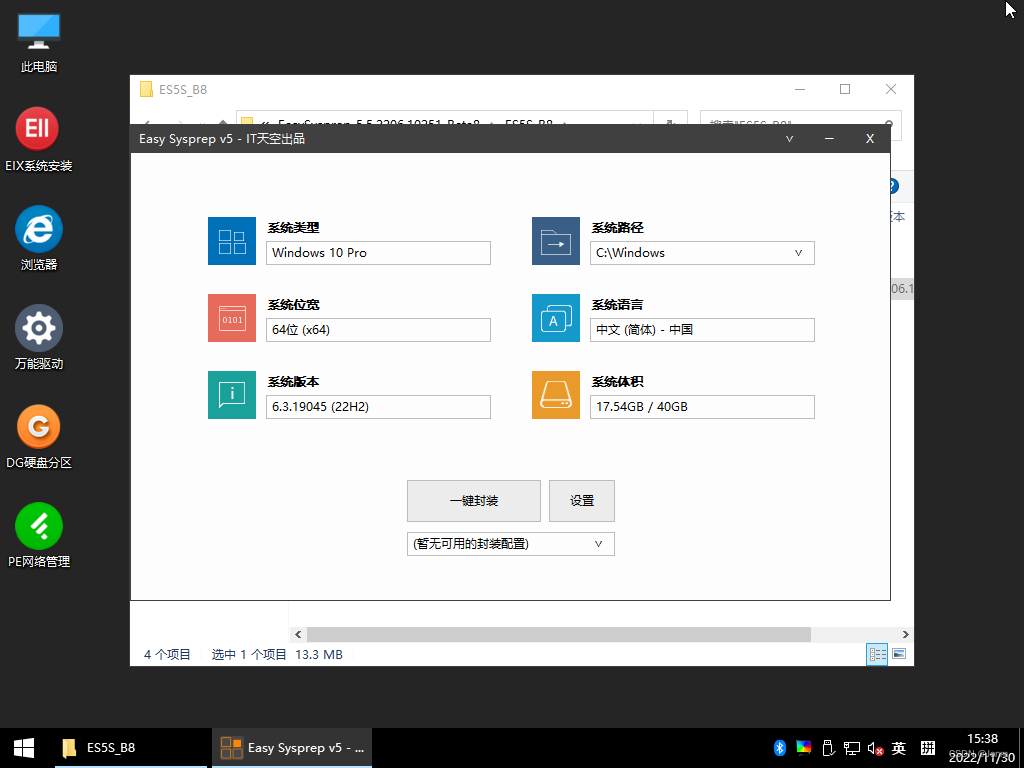1024x768 pixels.
Task: Click the 6.3.19045 (22H2) version field
Action: click(378, 407)
